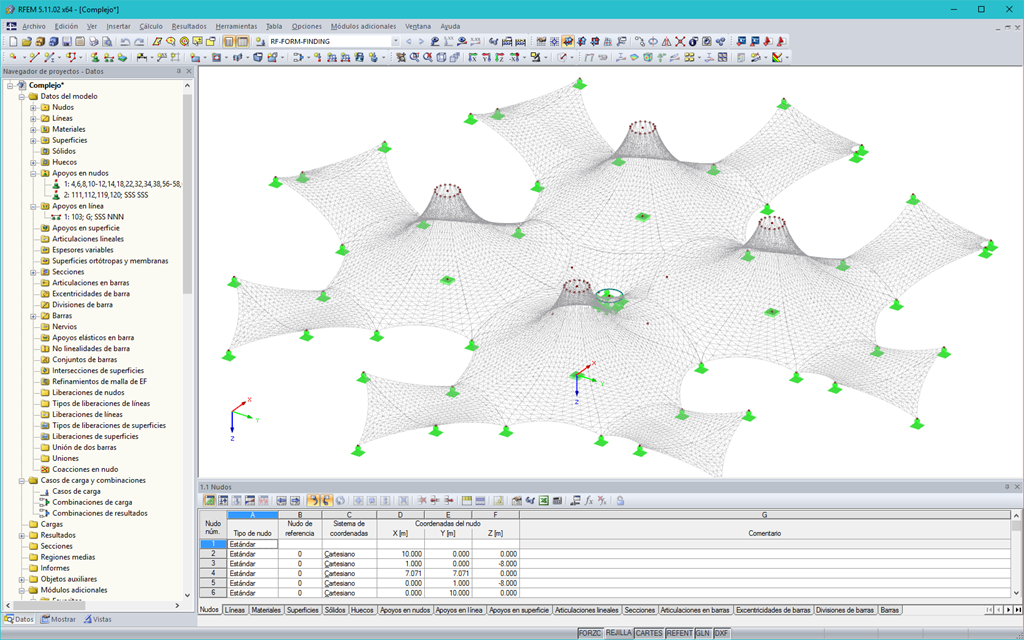This screenshot has height=640, width=1024.
Task: Open the Módulos adicionales menu
Action: pos(363,26)
